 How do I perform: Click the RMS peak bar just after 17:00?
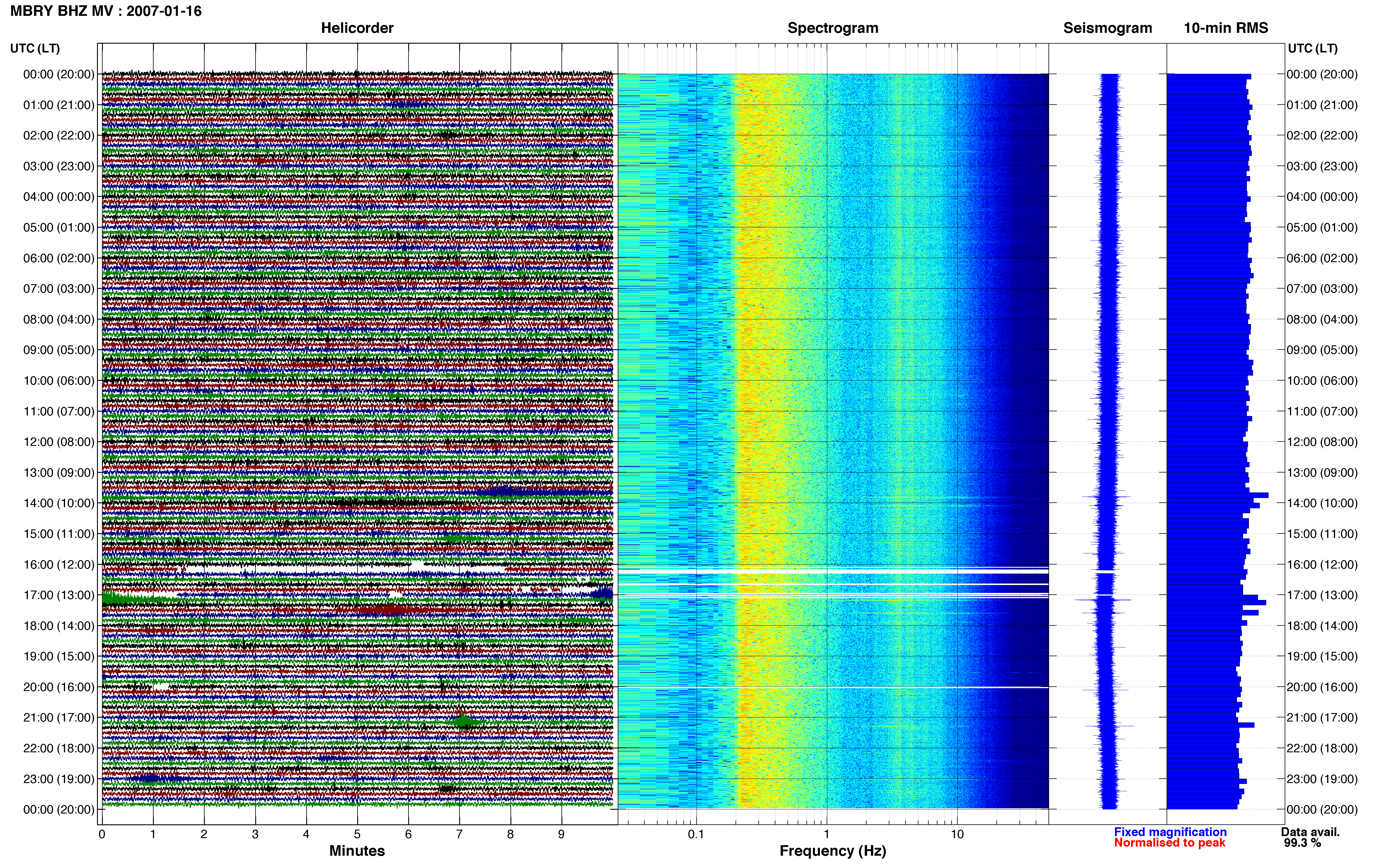(1216, 602)
